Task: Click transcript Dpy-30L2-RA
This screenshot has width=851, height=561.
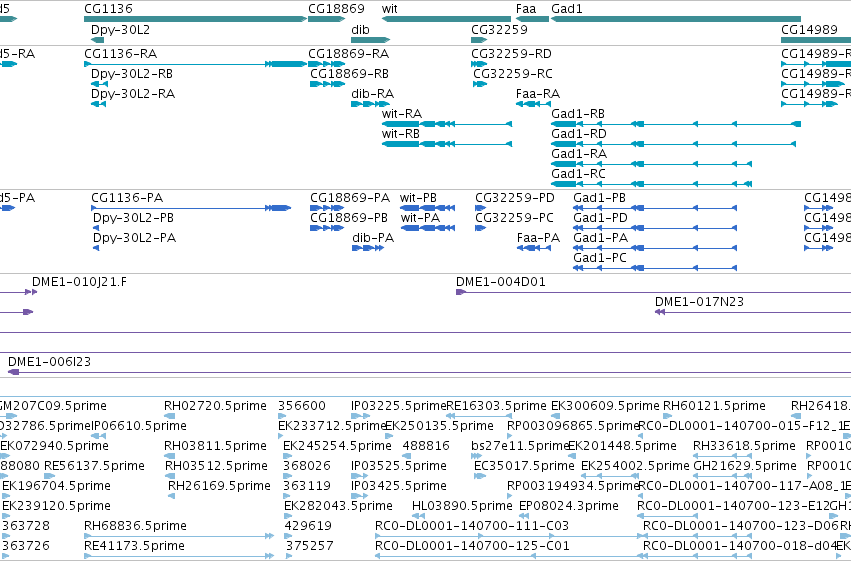Action: coord(133,94)
